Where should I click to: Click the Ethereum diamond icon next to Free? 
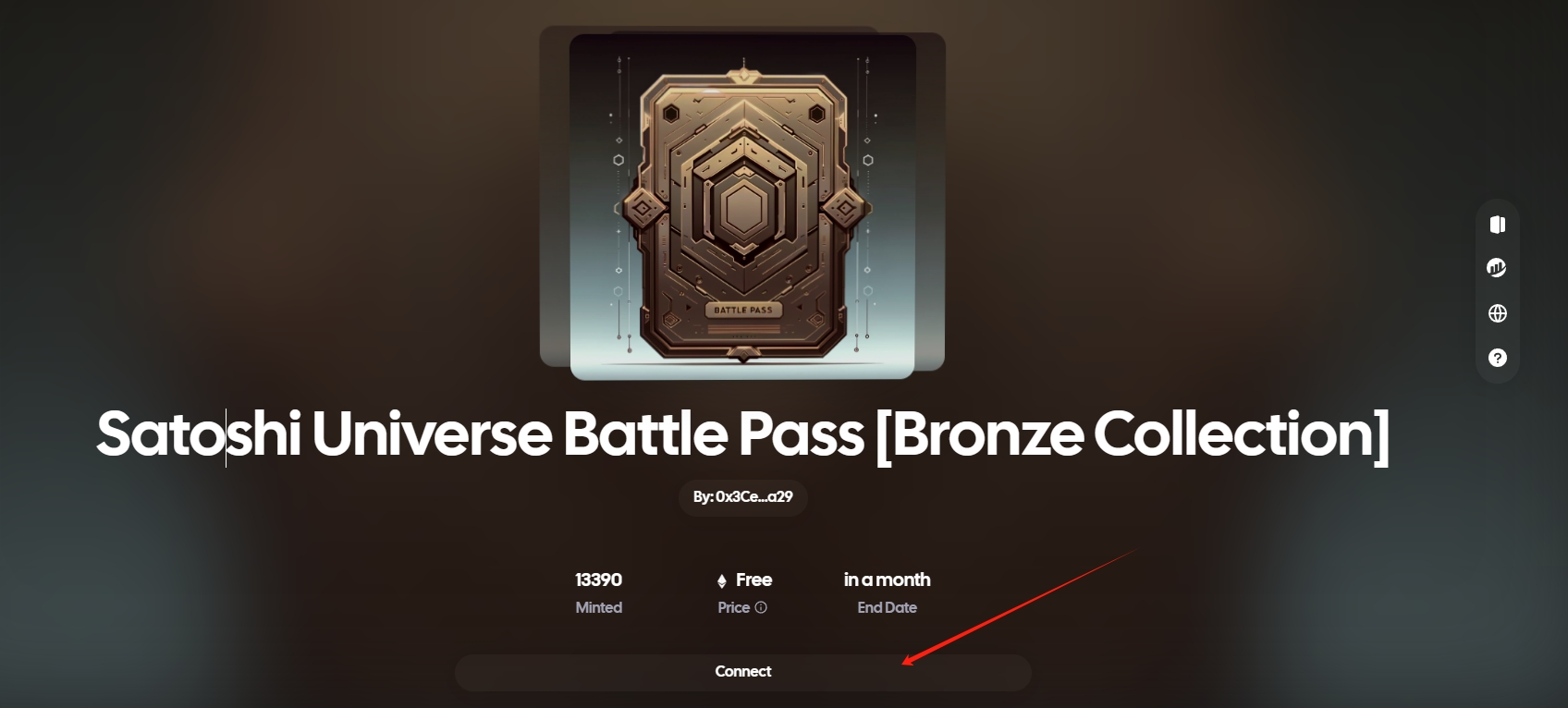tap(722, 580)
